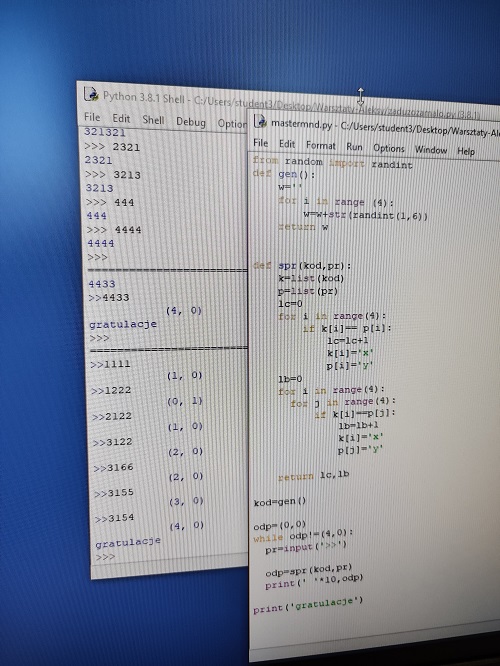Click the 'kod=gen()' line

pyautogui.click(x=280, y=502)
